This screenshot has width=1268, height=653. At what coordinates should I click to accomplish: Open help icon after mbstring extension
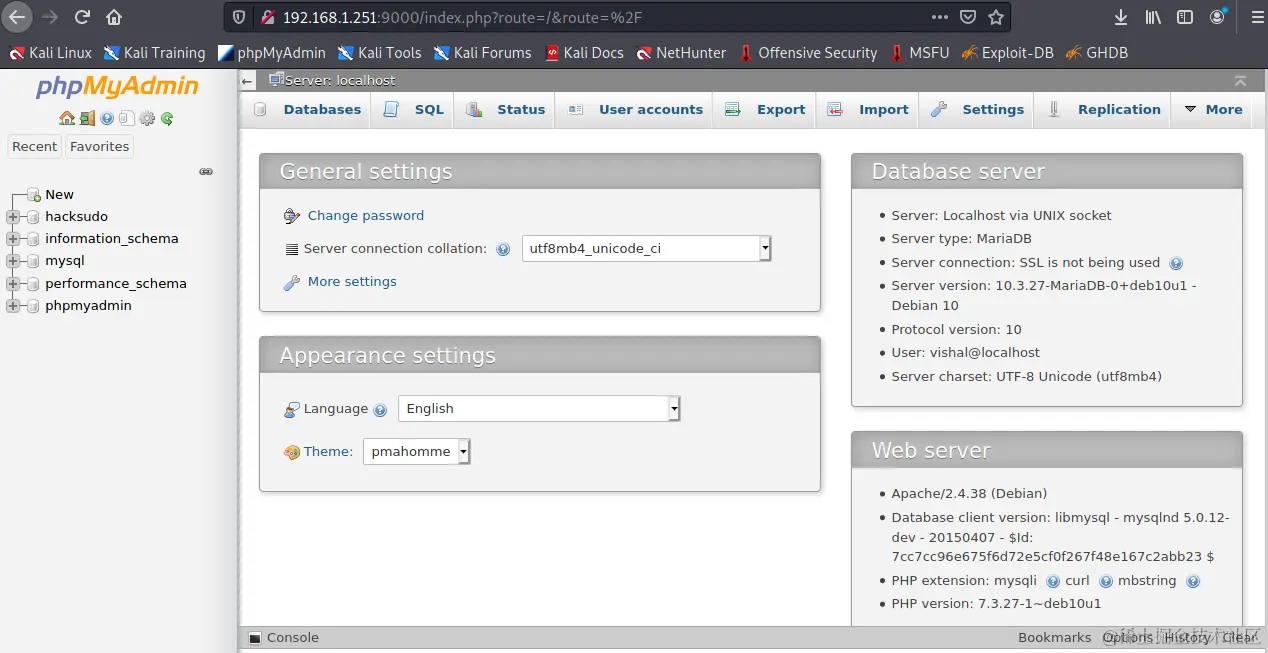coord(1192,581)
